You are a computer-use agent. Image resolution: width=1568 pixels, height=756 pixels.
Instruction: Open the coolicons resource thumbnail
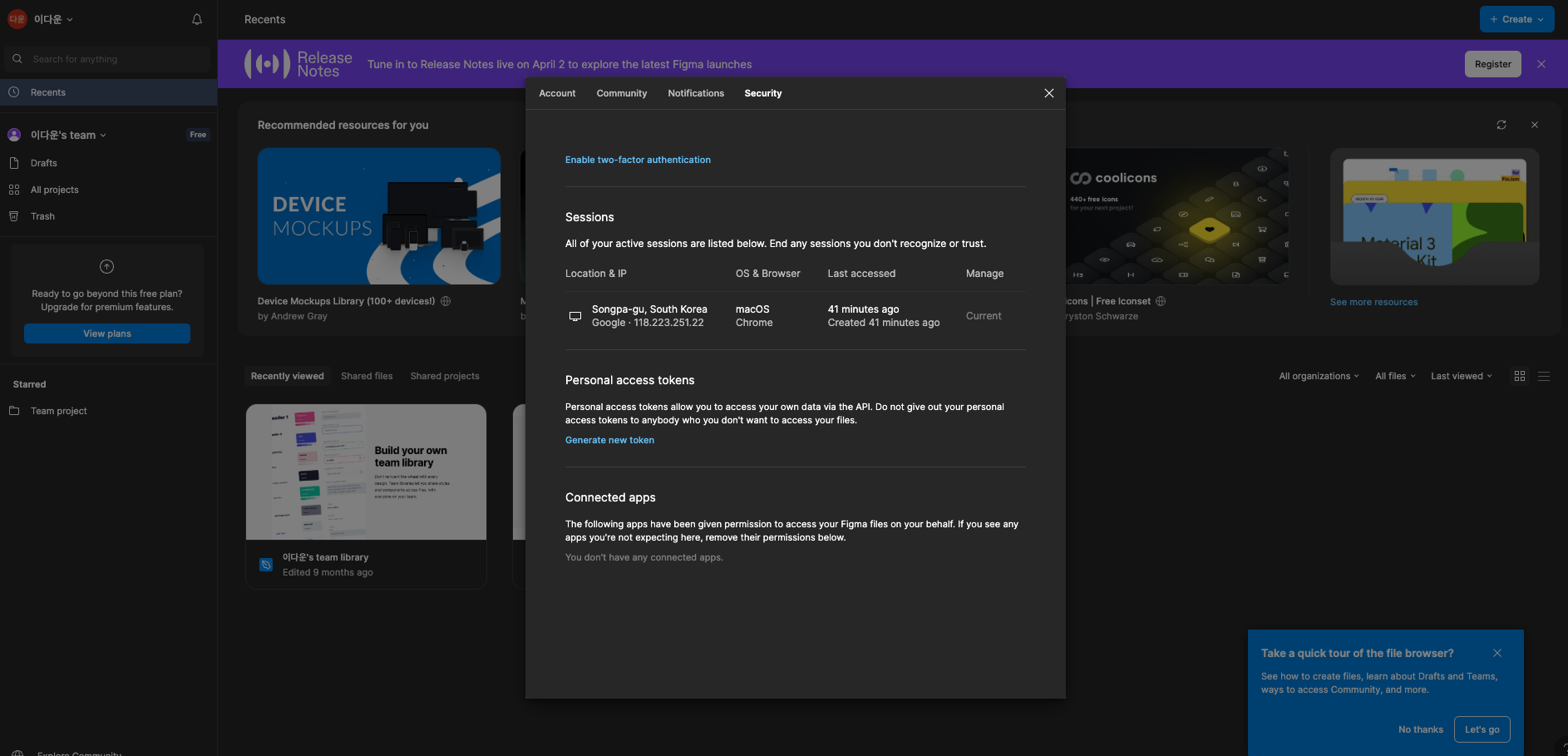point(1177,216)
